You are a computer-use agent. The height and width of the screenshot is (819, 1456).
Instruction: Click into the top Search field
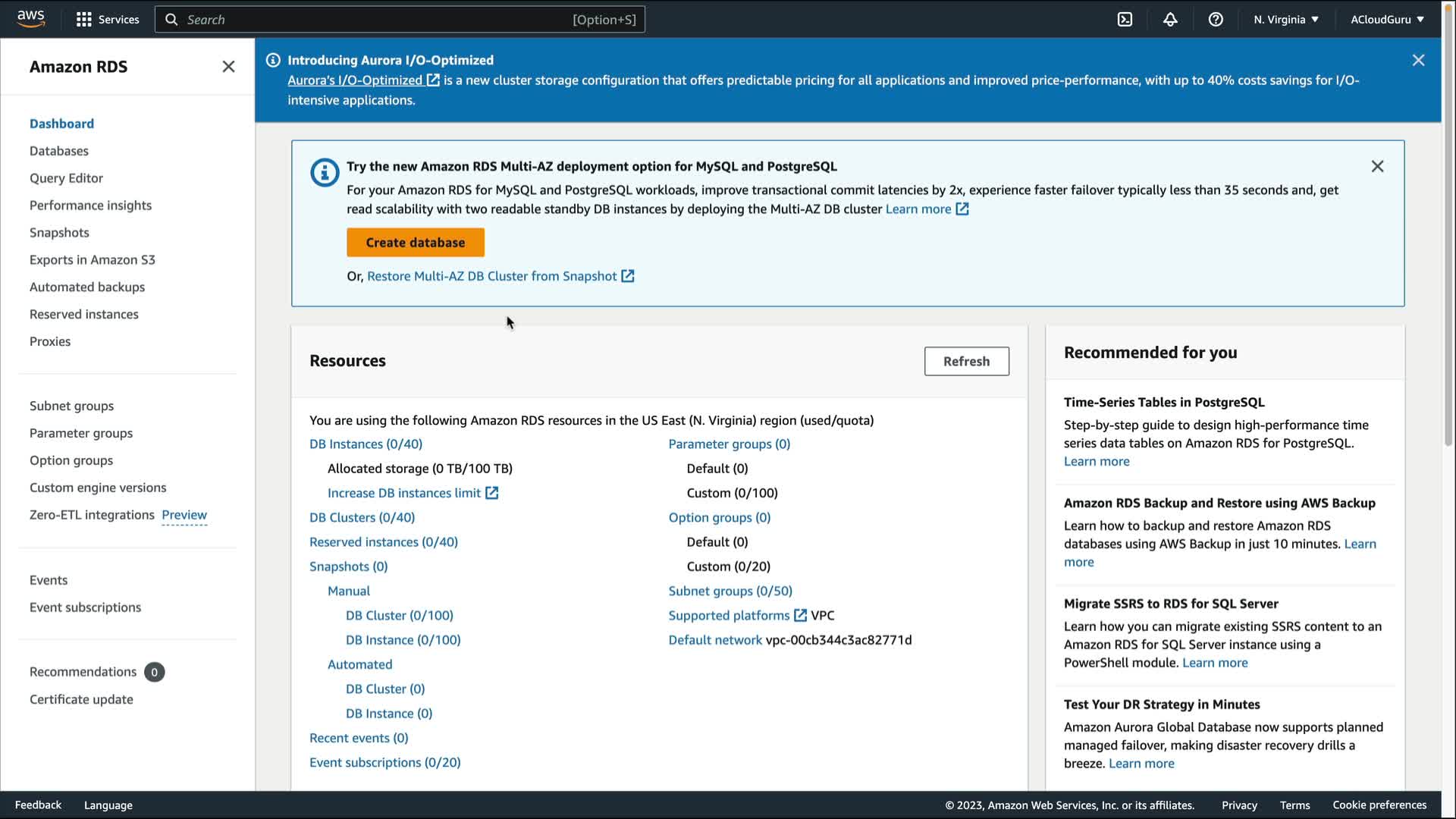coord(379,20)
